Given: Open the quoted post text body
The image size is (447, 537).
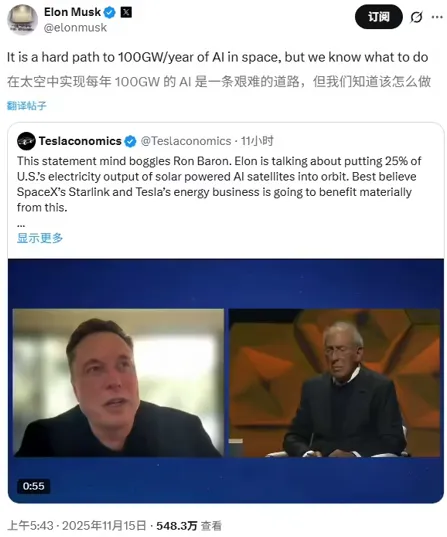Looking at the screenshot, I should (219, 184).
